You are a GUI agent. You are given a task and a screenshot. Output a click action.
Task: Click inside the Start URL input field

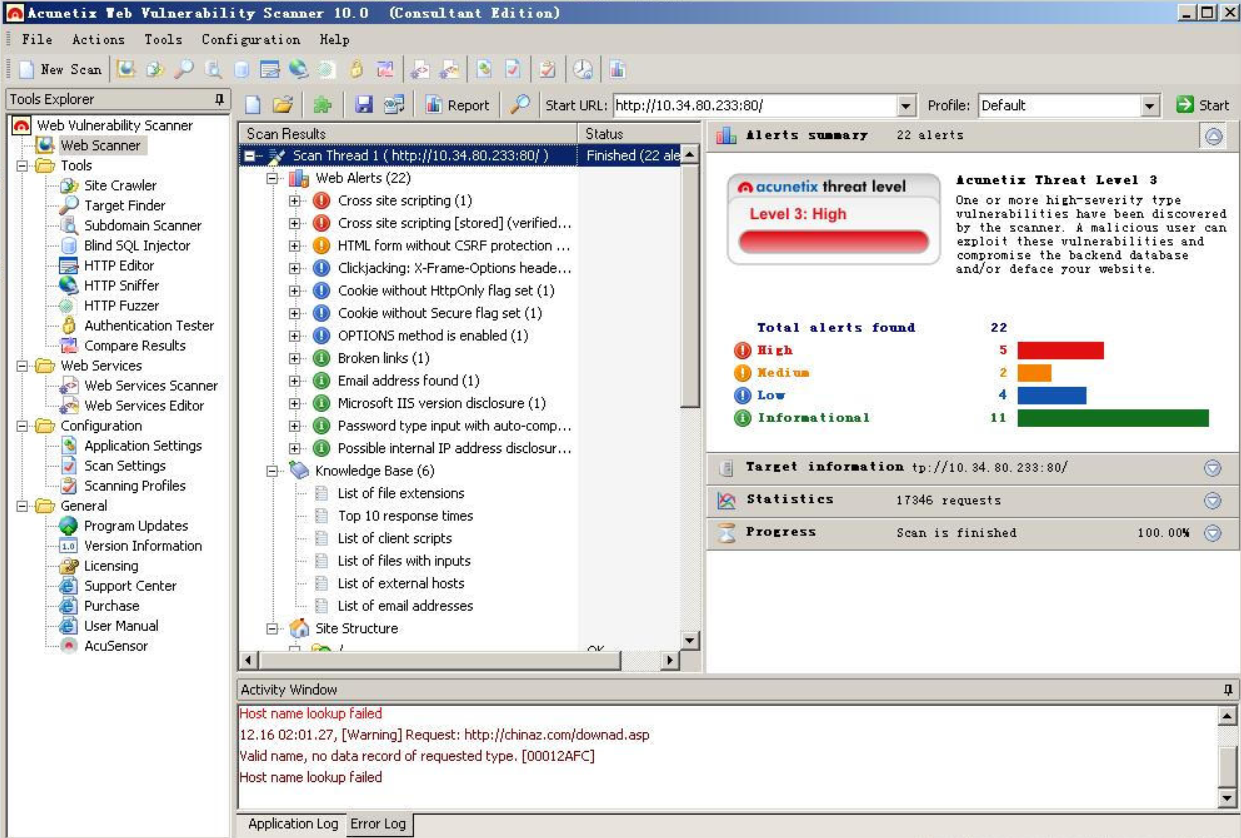click(x=755, y=106)
